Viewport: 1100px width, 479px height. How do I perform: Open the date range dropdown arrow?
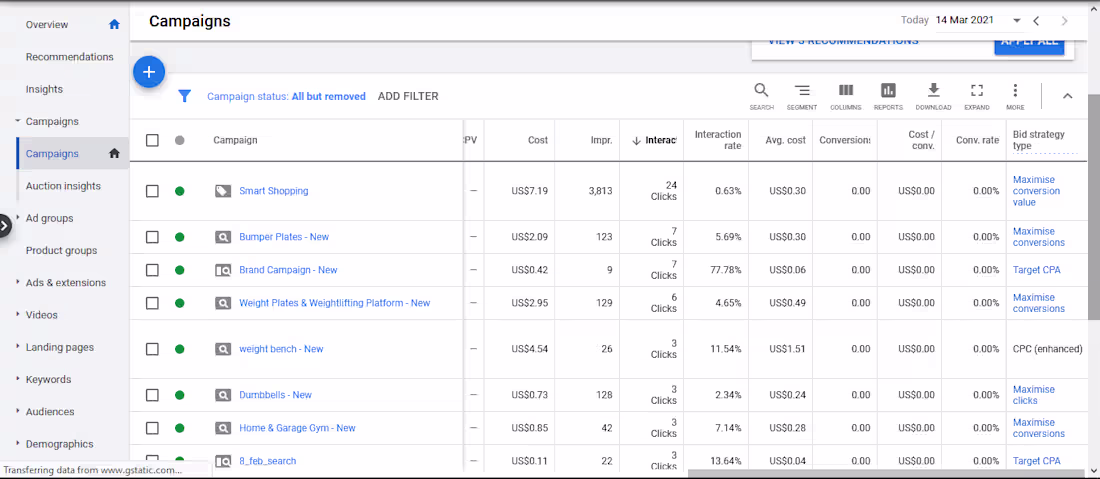pyautogui.click(x=1017, y=20)
